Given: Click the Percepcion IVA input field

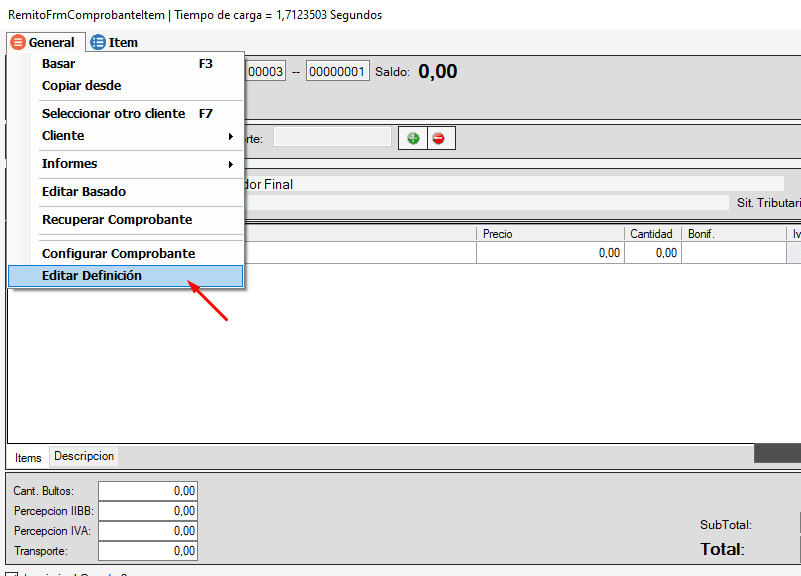Looking at the screenshot, I should [148, 531].
